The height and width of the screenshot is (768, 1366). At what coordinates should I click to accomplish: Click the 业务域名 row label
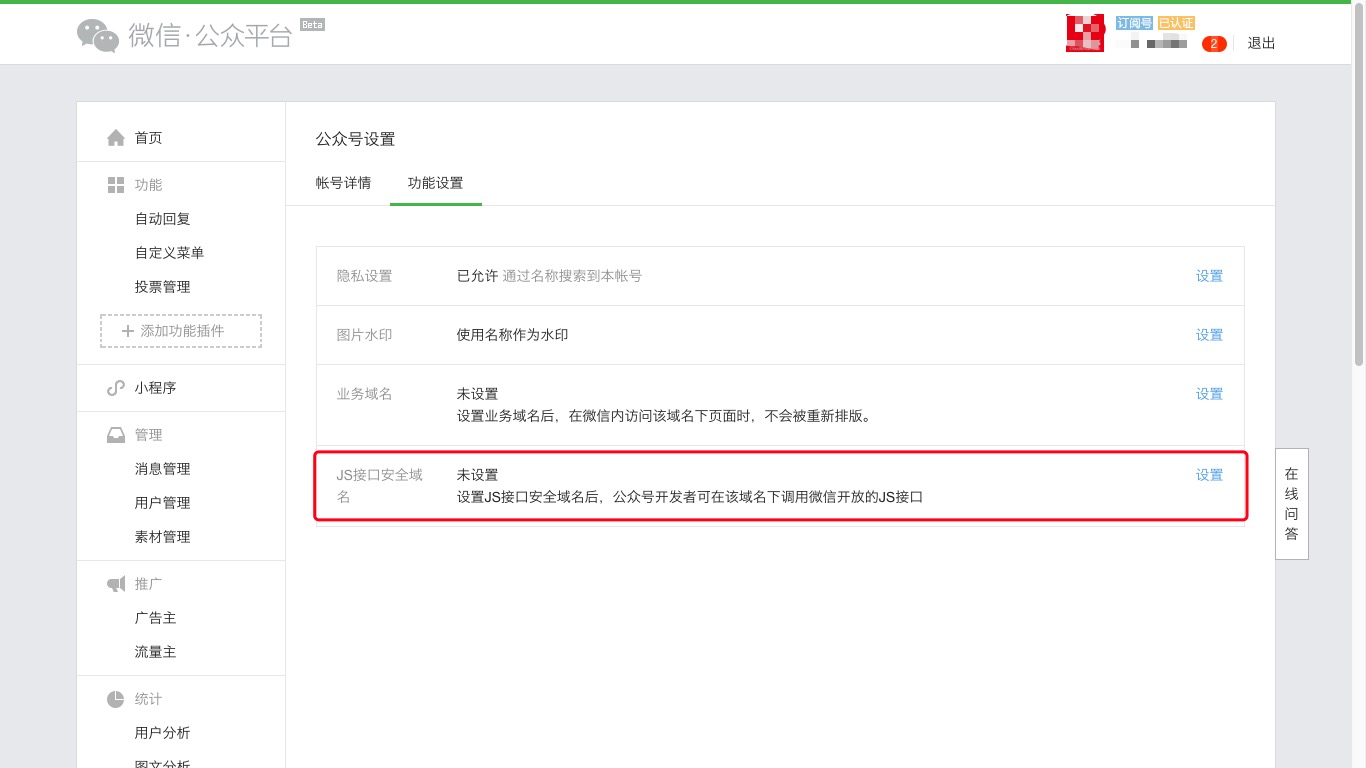365,394
